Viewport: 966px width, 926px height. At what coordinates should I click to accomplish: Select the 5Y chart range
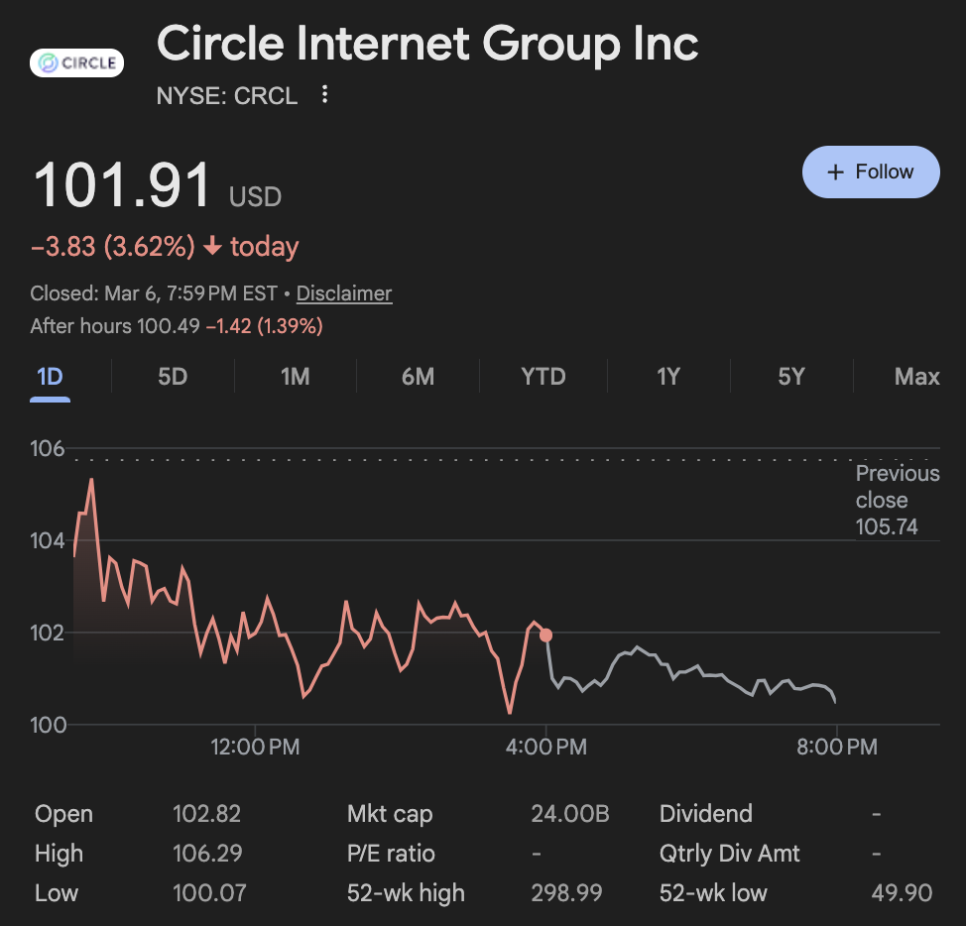click(791, 377)
